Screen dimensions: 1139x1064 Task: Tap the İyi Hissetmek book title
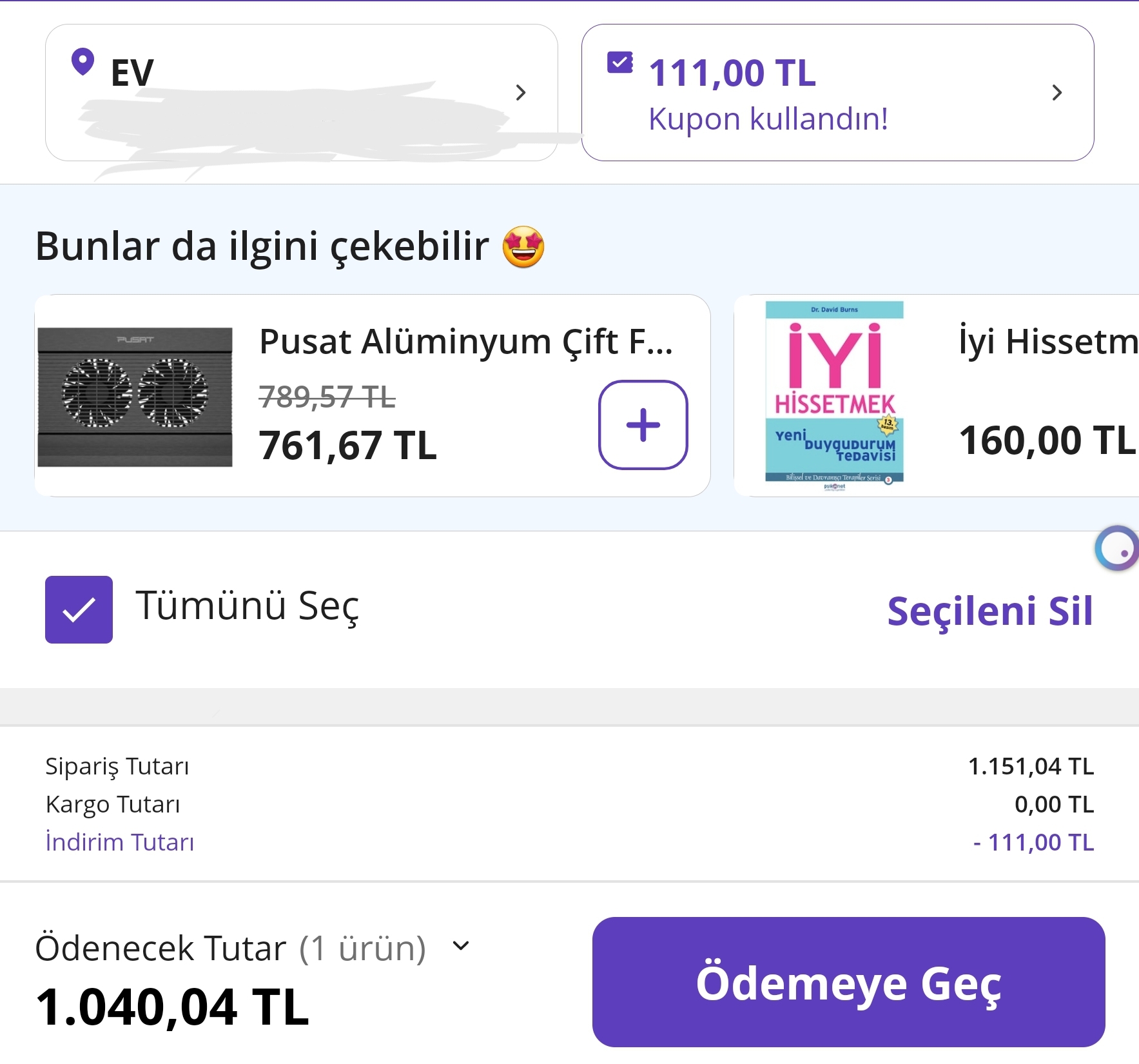tap(1048, 342)
